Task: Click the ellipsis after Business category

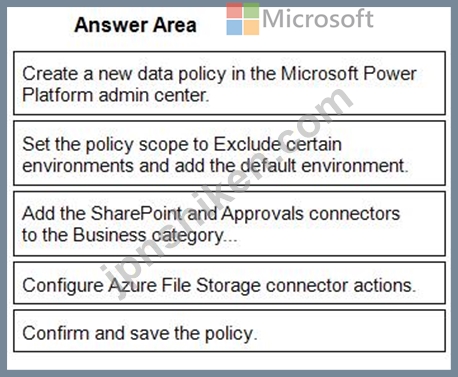Action: [231, 239]
